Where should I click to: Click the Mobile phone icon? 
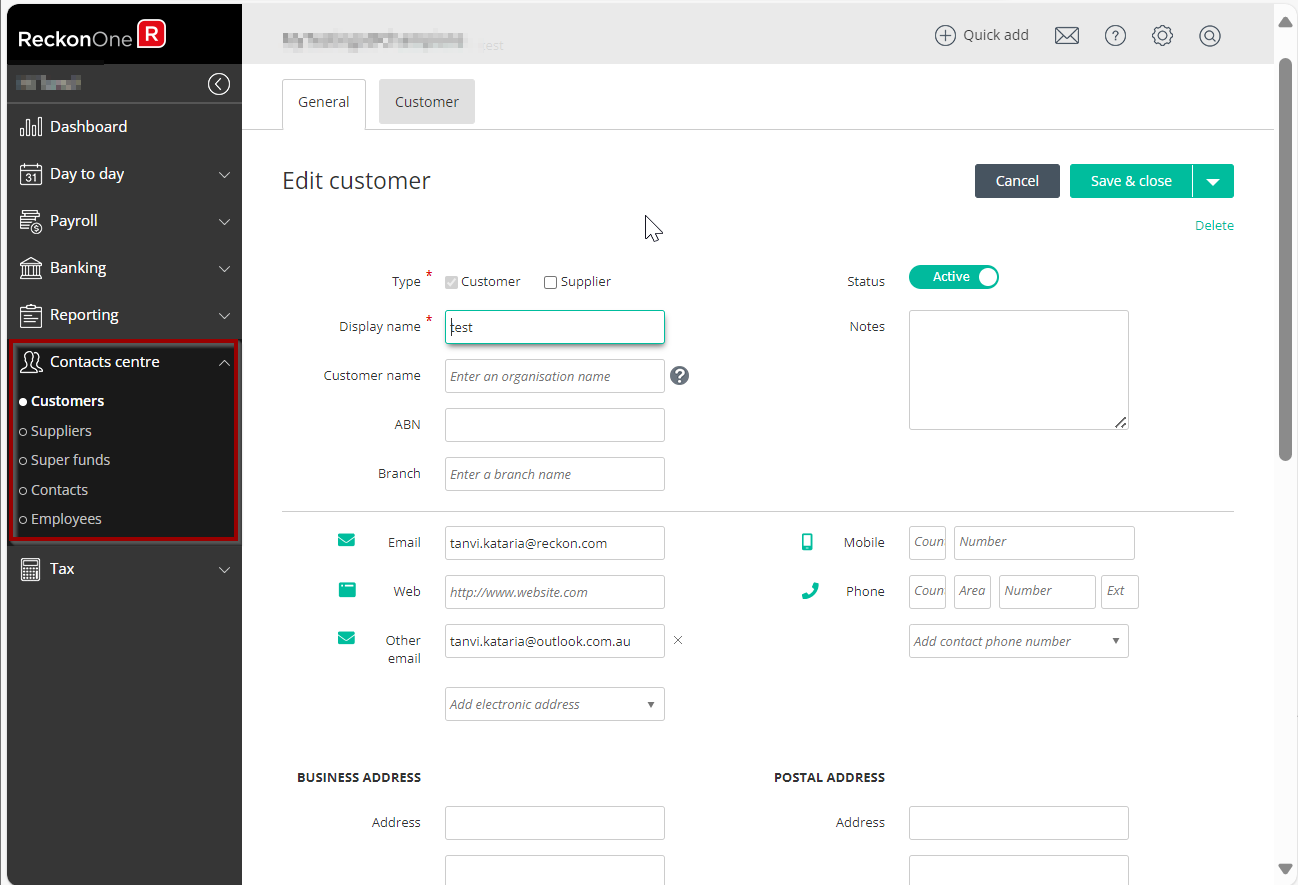[x=808, y=542]
